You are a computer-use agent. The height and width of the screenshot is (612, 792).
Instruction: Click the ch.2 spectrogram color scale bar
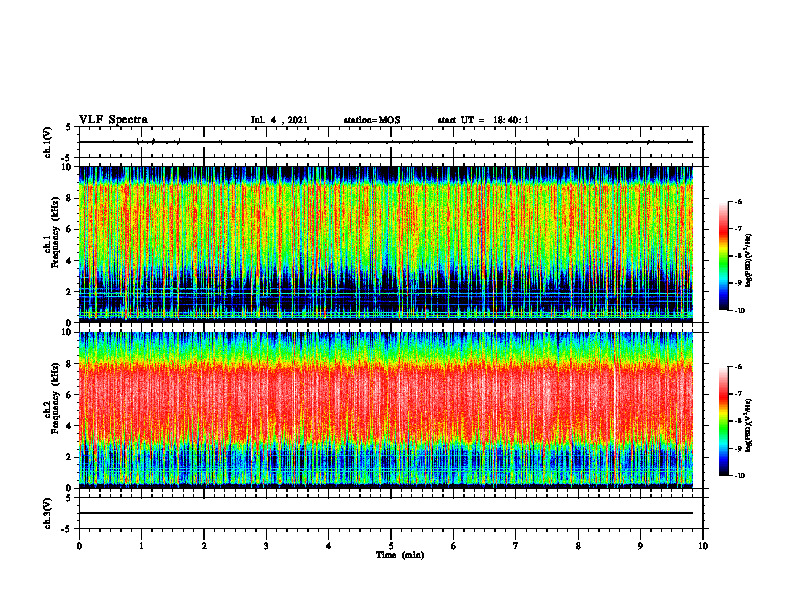[723, 421]
